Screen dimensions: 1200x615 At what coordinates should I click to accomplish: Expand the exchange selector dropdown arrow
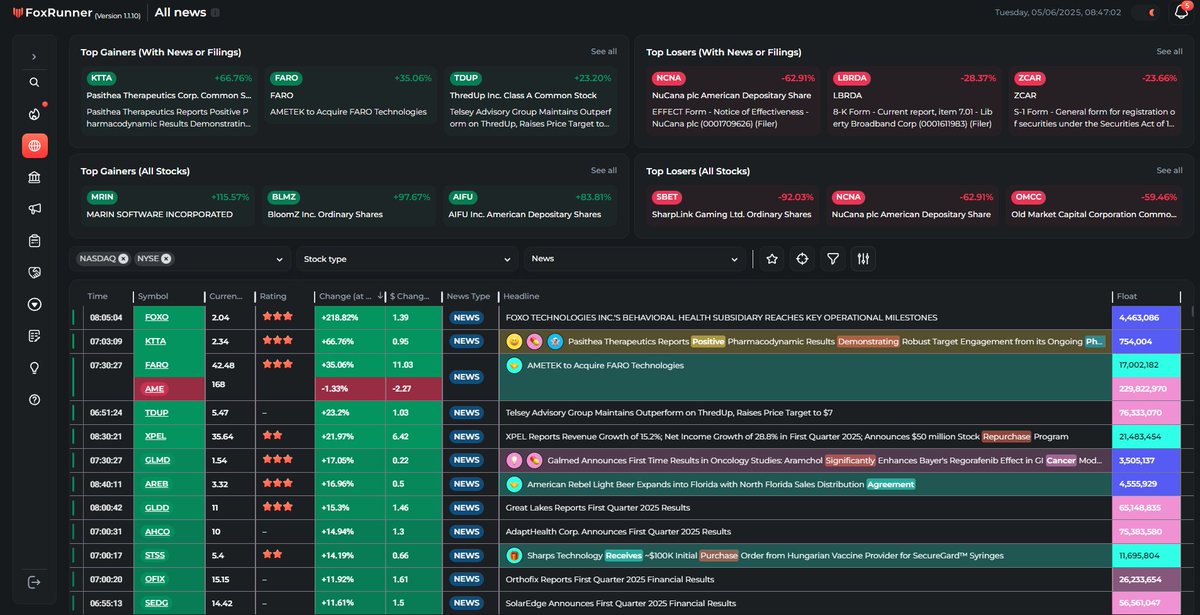click(x=278, y=259)
